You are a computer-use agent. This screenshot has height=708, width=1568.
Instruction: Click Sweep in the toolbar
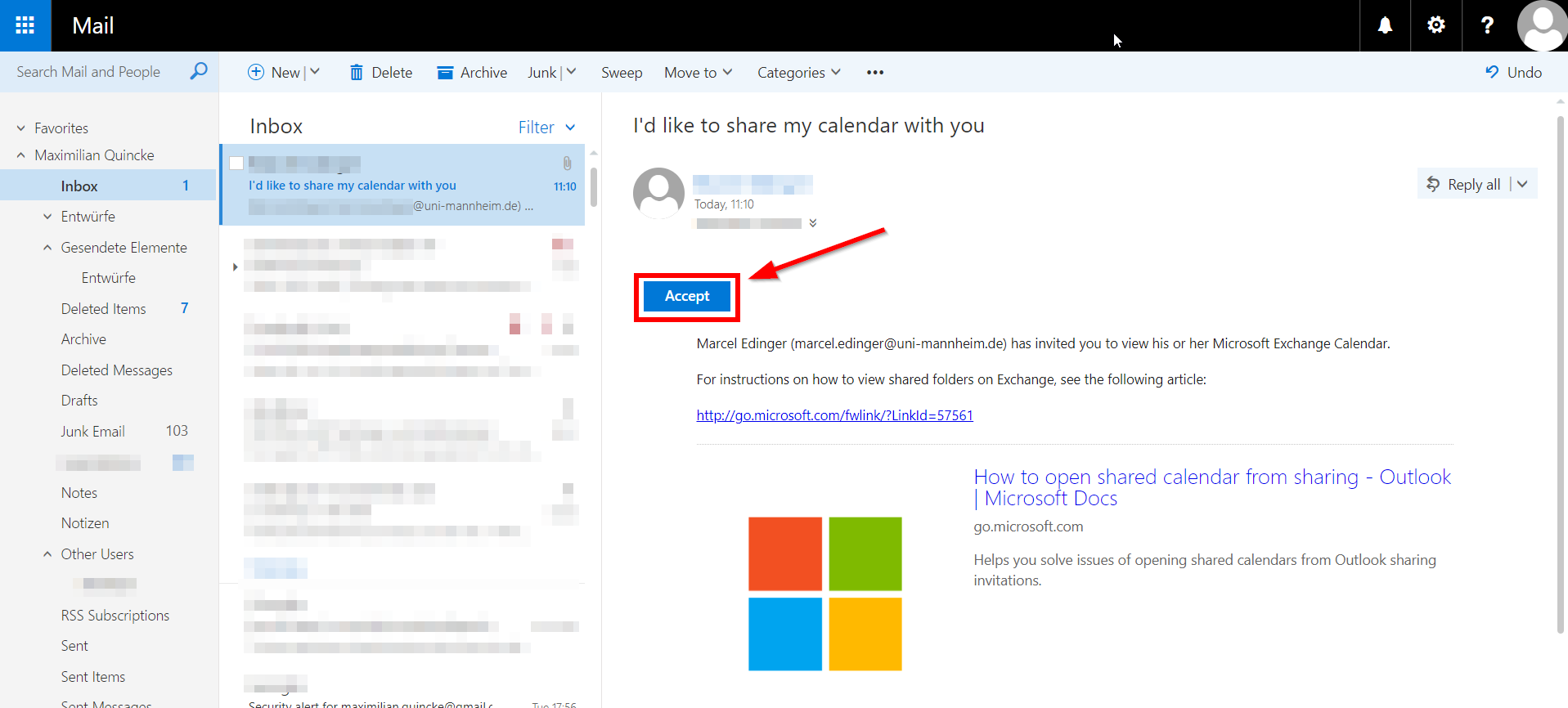[622, 73]
